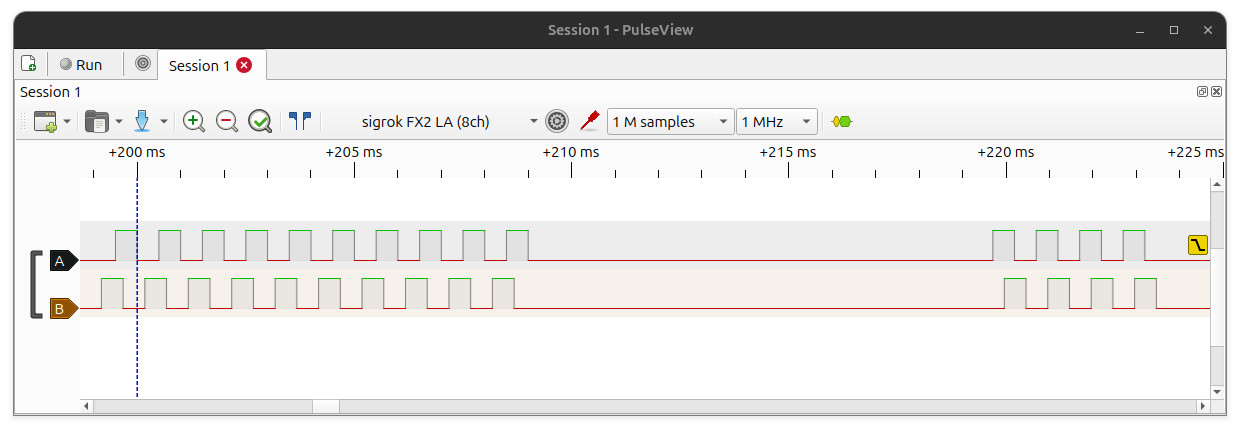The image size is (1240, 432).
Task: Open the 1 MHz sample rate dropdown
Action: click(777, 122)
